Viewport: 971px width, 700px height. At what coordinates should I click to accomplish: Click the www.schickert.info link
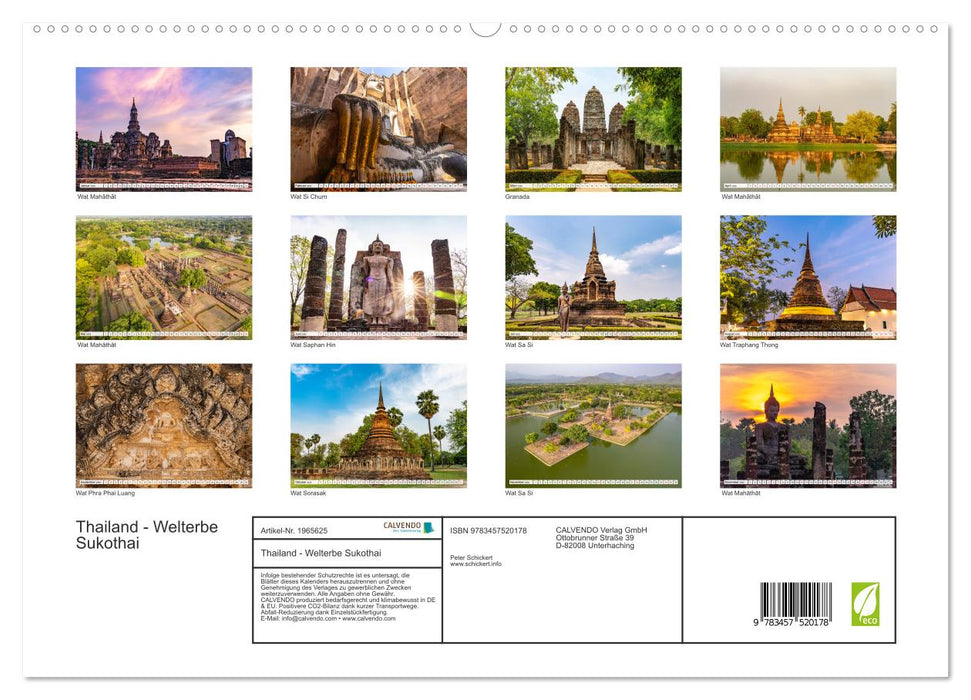click(476, 564)
